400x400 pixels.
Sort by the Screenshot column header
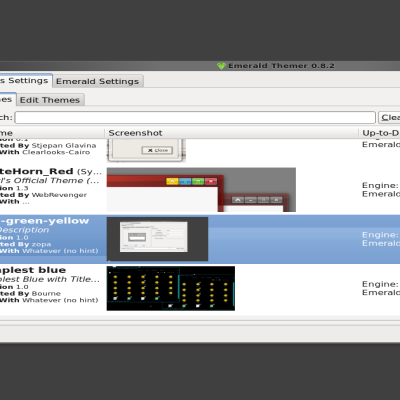[x=231, y=133]
